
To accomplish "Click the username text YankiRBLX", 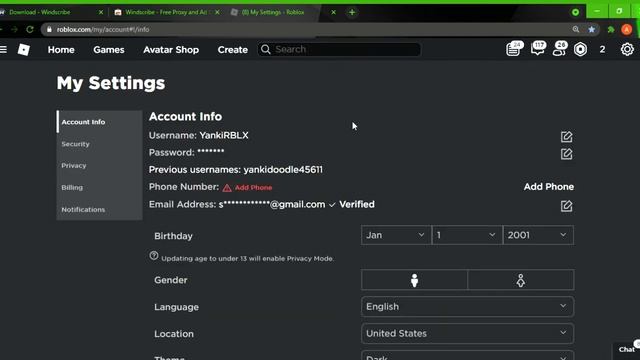I will 224,135.
